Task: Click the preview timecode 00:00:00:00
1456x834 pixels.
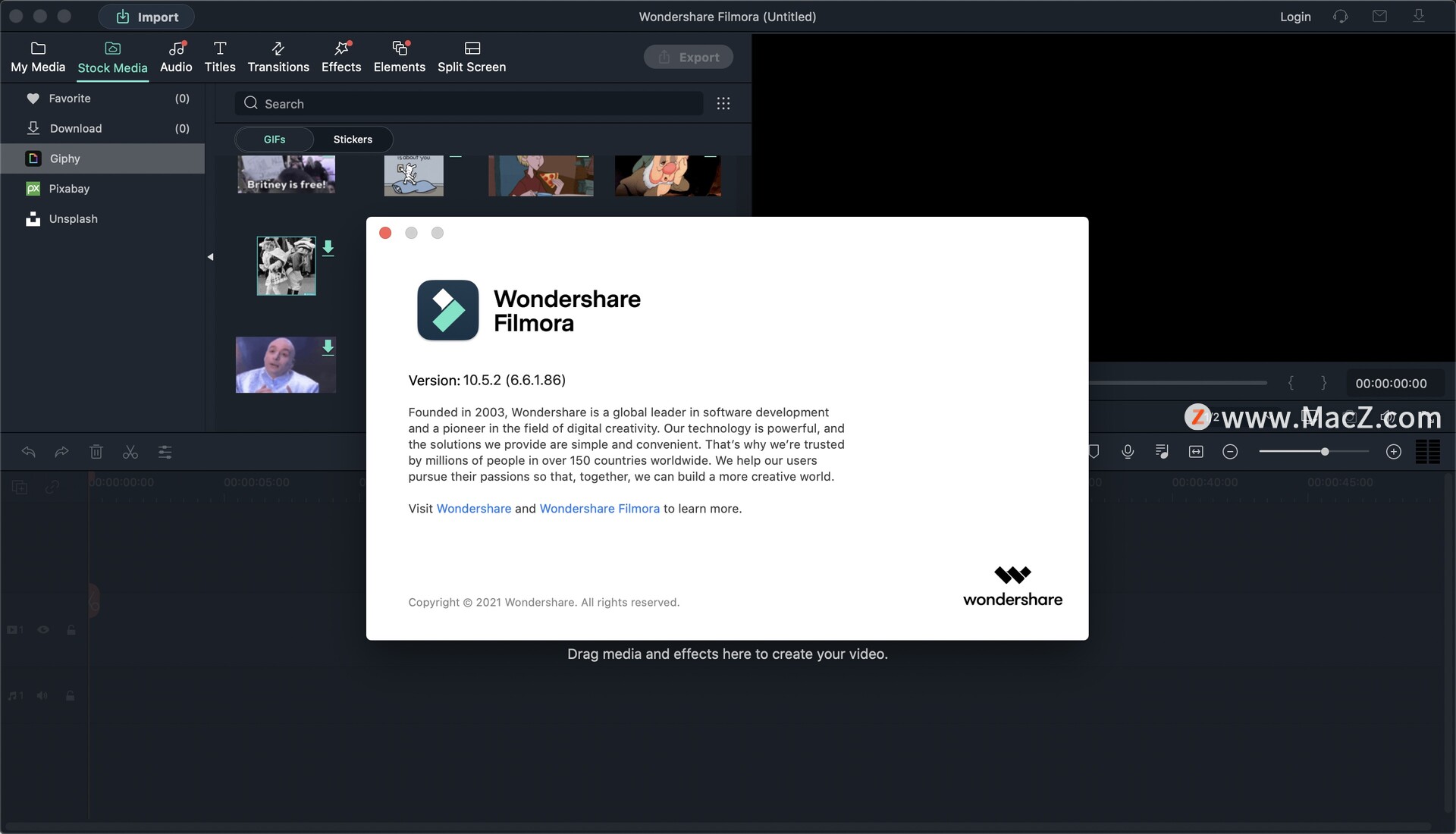Action: (1391, 384)
